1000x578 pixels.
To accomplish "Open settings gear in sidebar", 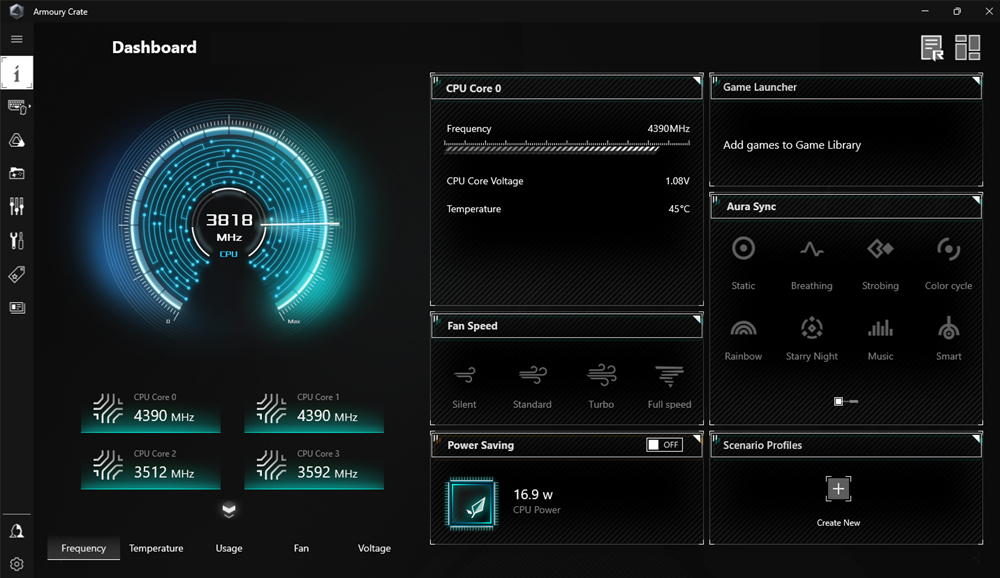I will click(x=17, y=564).
